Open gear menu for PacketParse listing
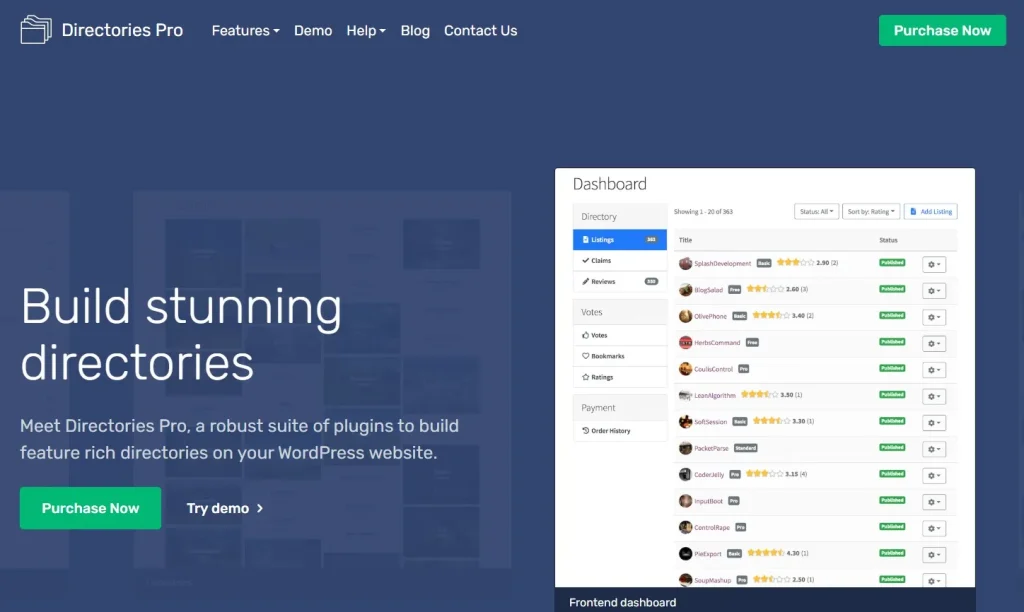Viewport: 1024px width, 612px height. tap(934, 449)
